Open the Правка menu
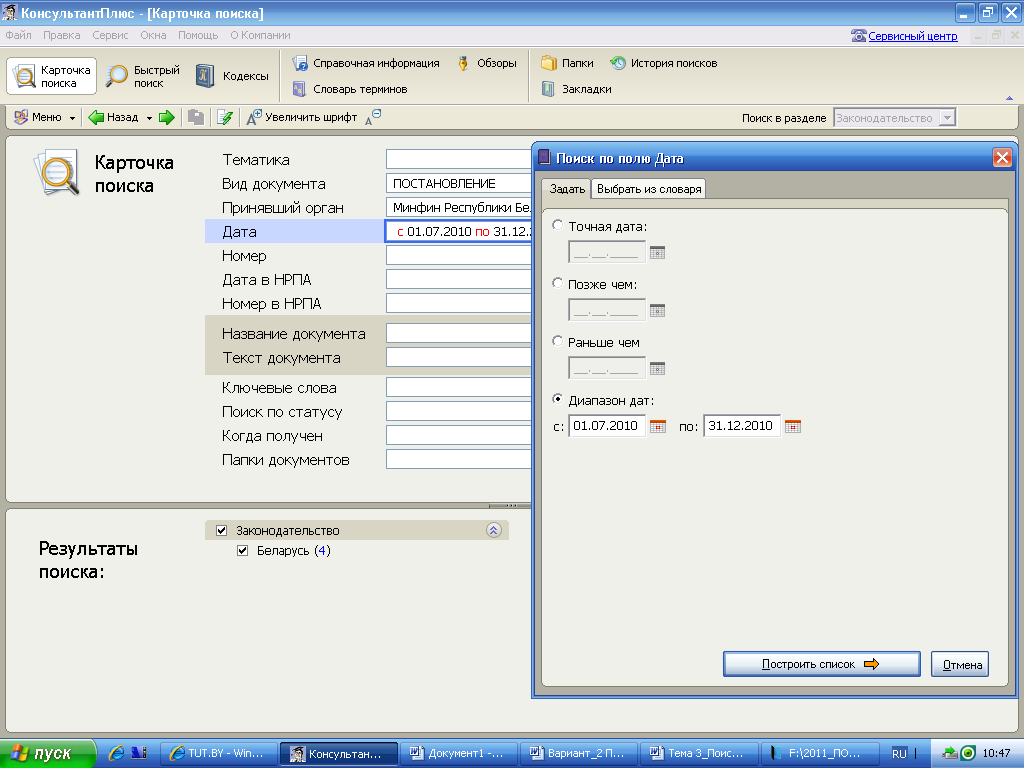 pyautogui.click(x=61, y=35)
